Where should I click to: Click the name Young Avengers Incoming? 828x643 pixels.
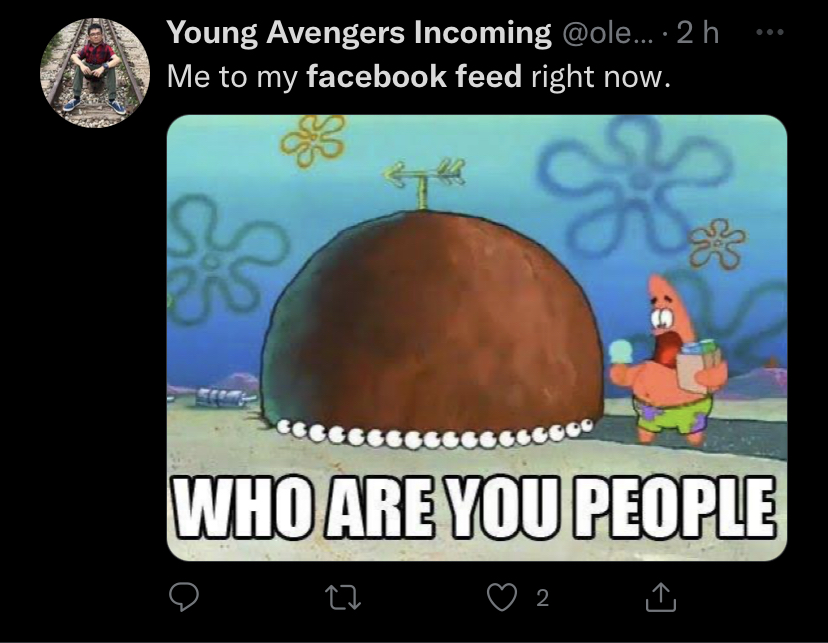[x=358, y=33]
